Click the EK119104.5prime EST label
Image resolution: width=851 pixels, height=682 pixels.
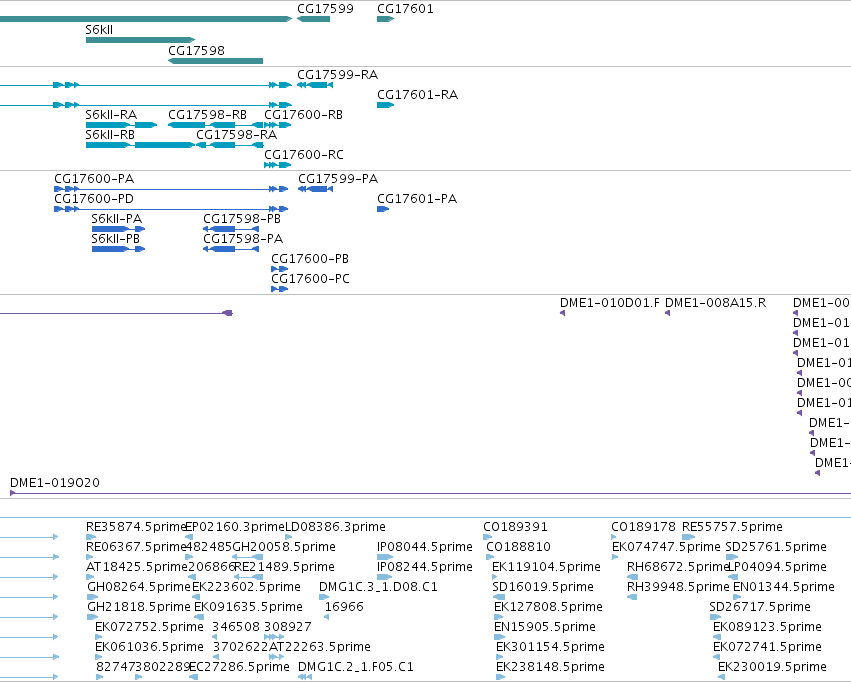pyautogui.click(x=547, y=567)
